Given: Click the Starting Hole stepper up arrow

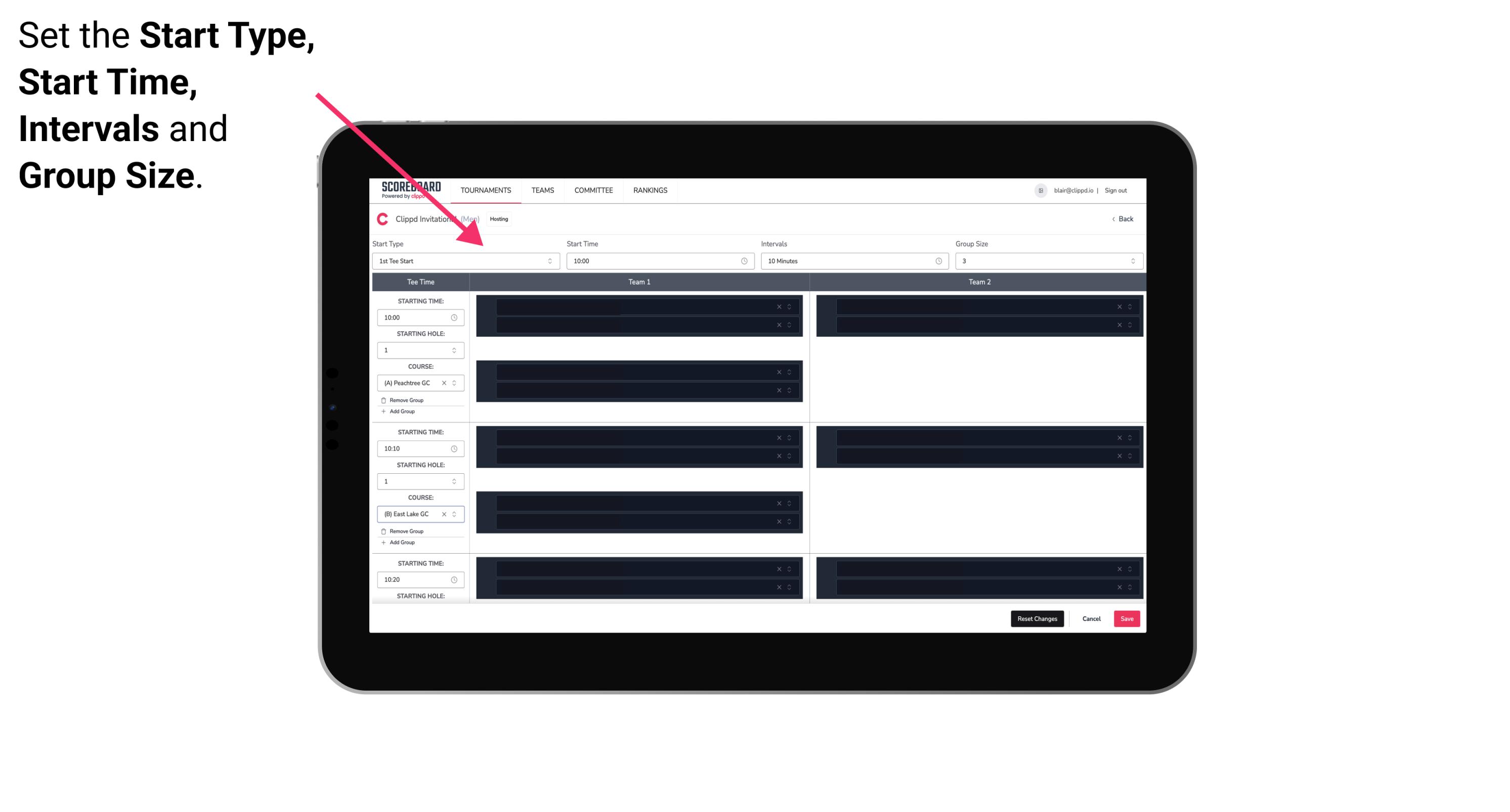Looking at the screenshot, I should click(454, 348).
